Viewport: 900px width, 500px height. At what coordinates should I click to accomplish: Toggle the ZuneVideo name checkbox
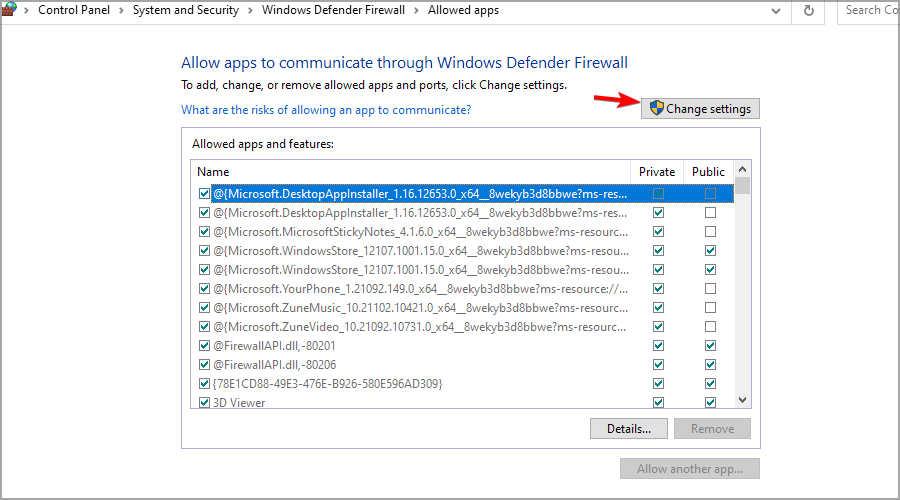click(204, 327)
